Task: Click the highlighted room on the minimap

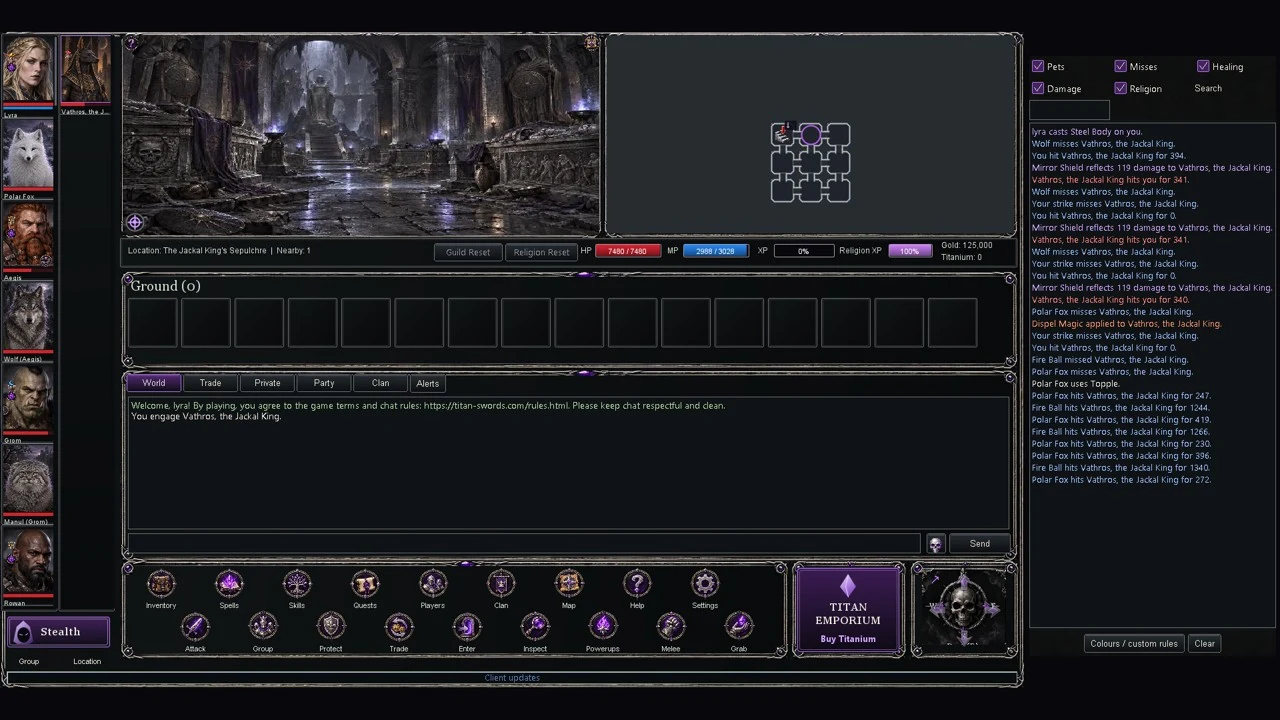Action: click(811, 135)
